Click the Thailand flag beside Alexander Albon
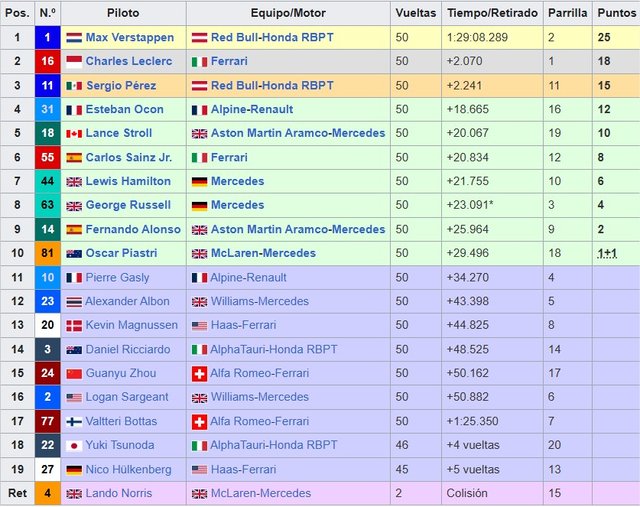Image resolution: width=640 pixels, height=507 pixels. pyautogui.click(x=74, y=302)
